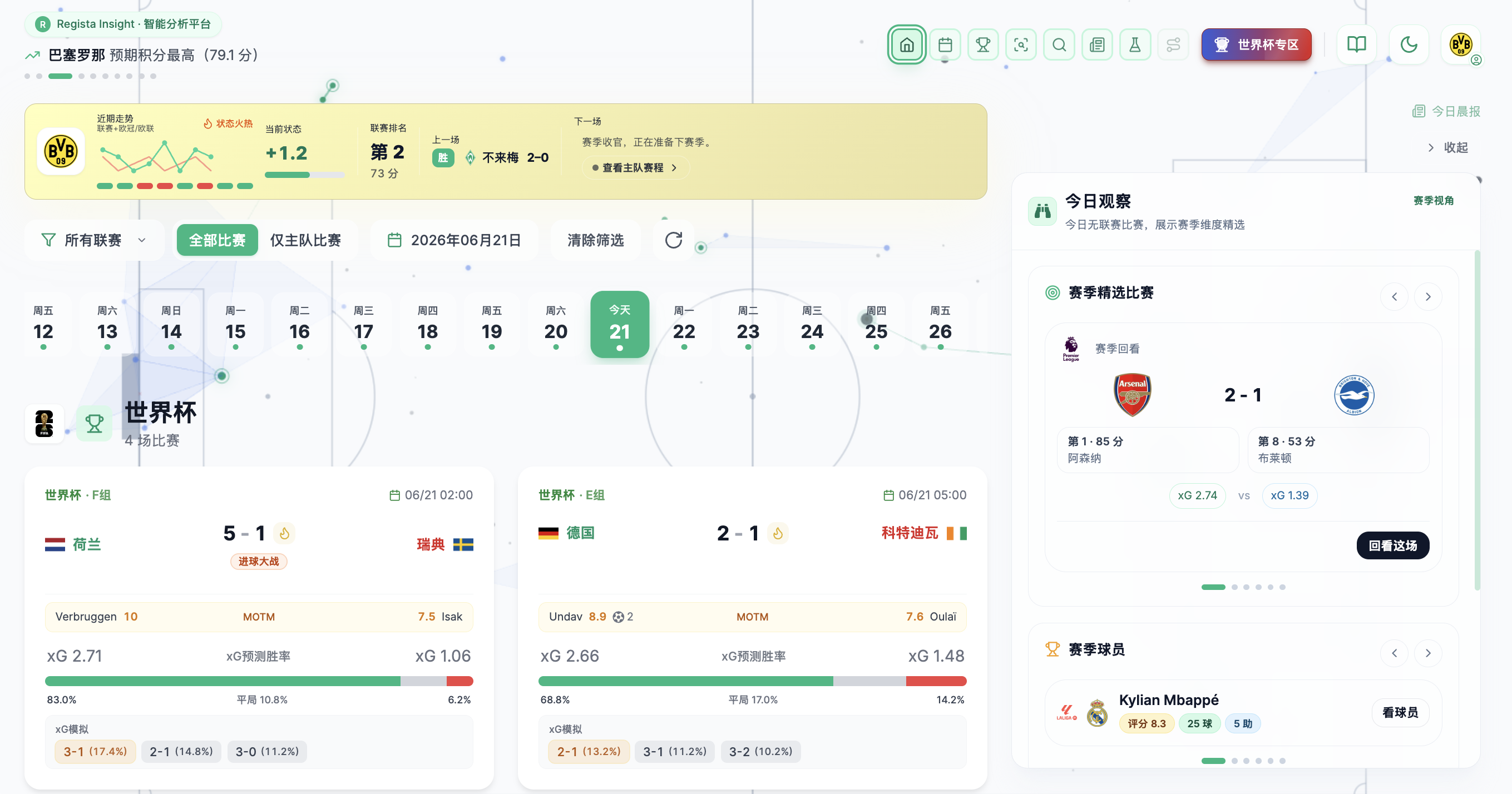
Task: Click the magnifier search icon in navigation
Action: (x=1059, y=44)
